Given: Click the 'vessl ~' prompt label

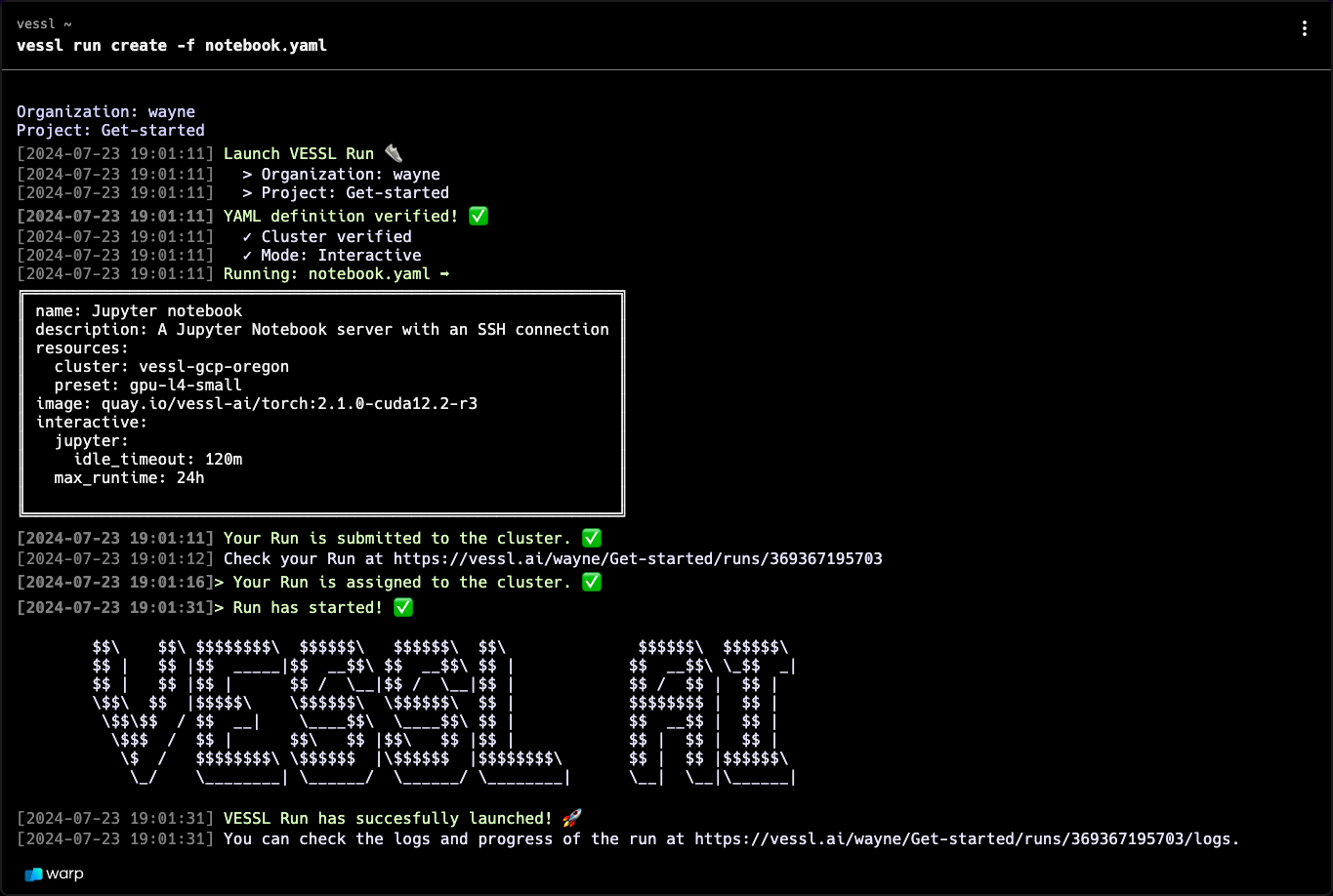Looking at the screenshot, I should point(44,23).
